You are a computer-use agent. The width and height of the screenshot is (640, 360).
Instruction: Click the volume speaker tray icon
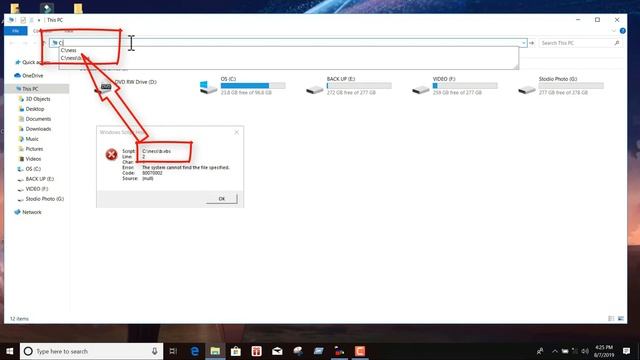click(x=585, y=351)
